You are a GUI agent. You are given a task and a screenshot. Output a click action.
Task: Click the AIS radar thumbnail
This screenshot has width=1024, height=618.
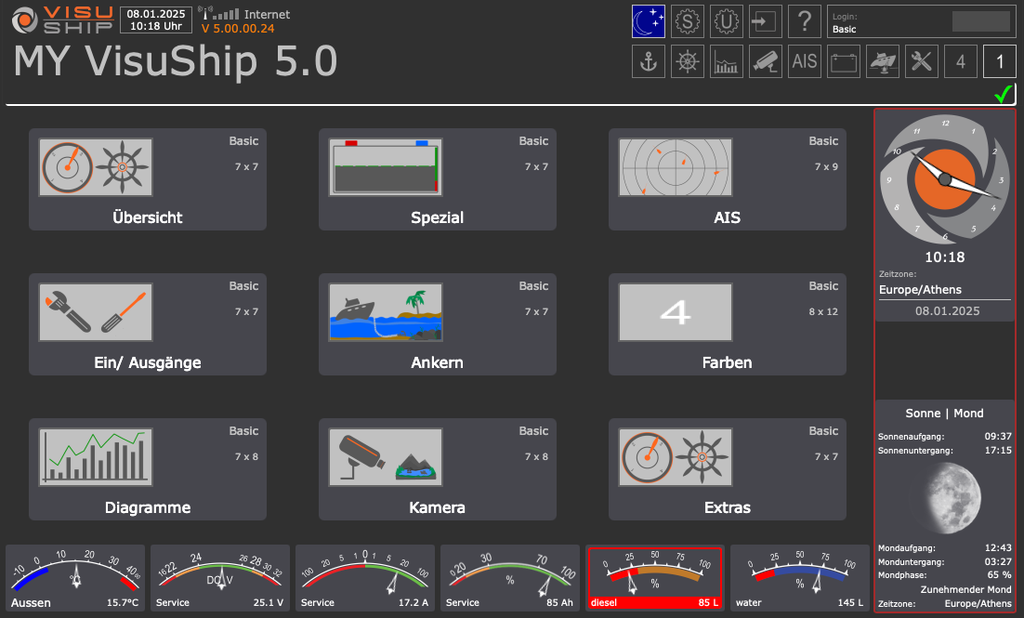676,167
